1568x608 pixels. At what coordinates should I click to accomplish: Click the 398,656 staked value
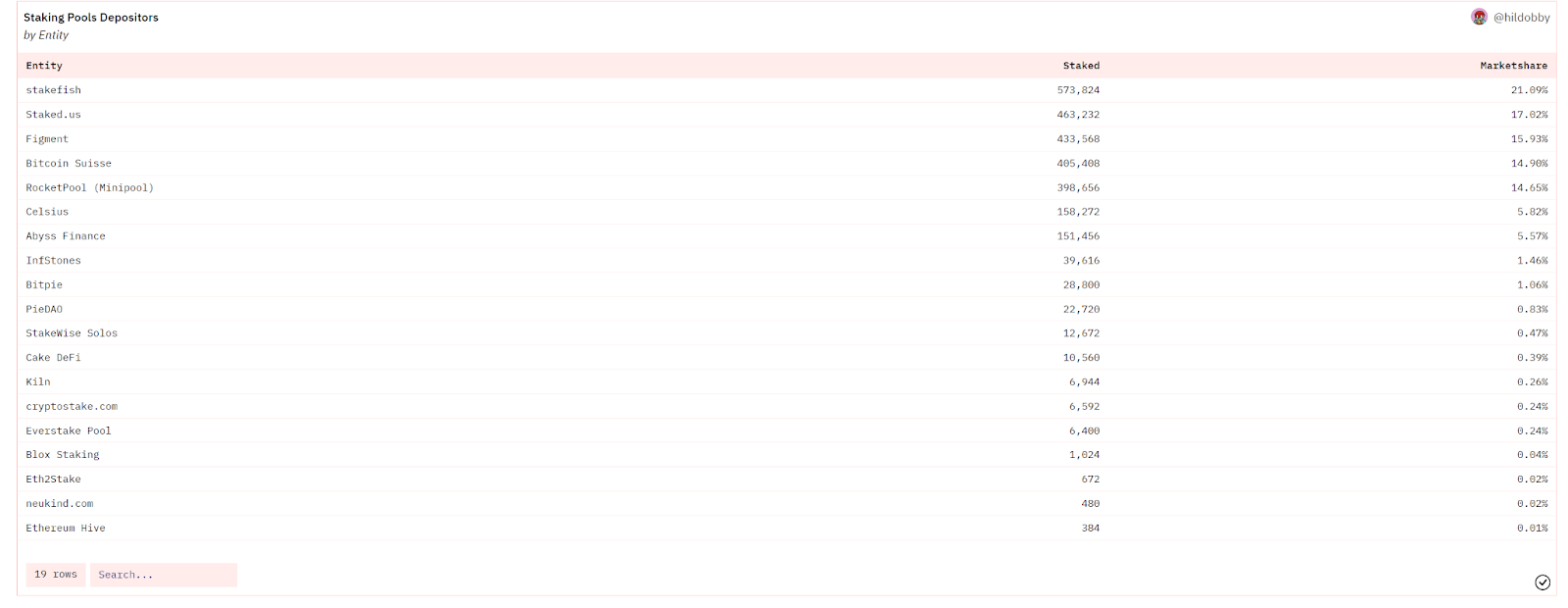1078,188
